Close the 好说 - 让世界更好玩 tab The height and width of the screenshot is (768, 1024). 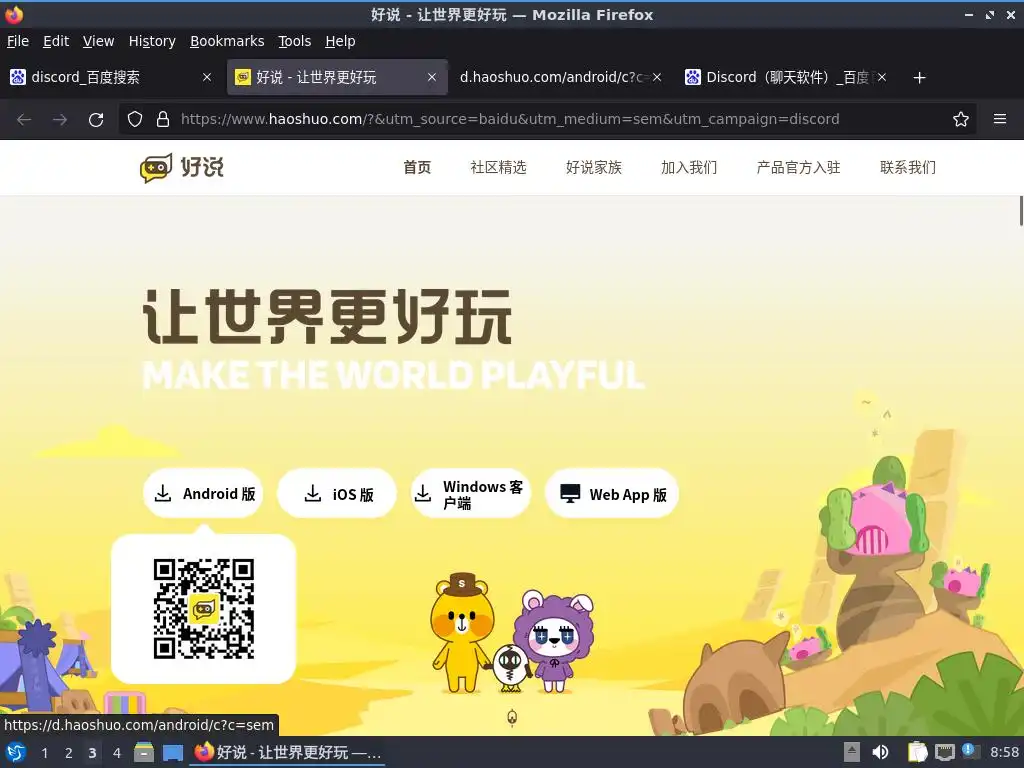pos(432,77)
